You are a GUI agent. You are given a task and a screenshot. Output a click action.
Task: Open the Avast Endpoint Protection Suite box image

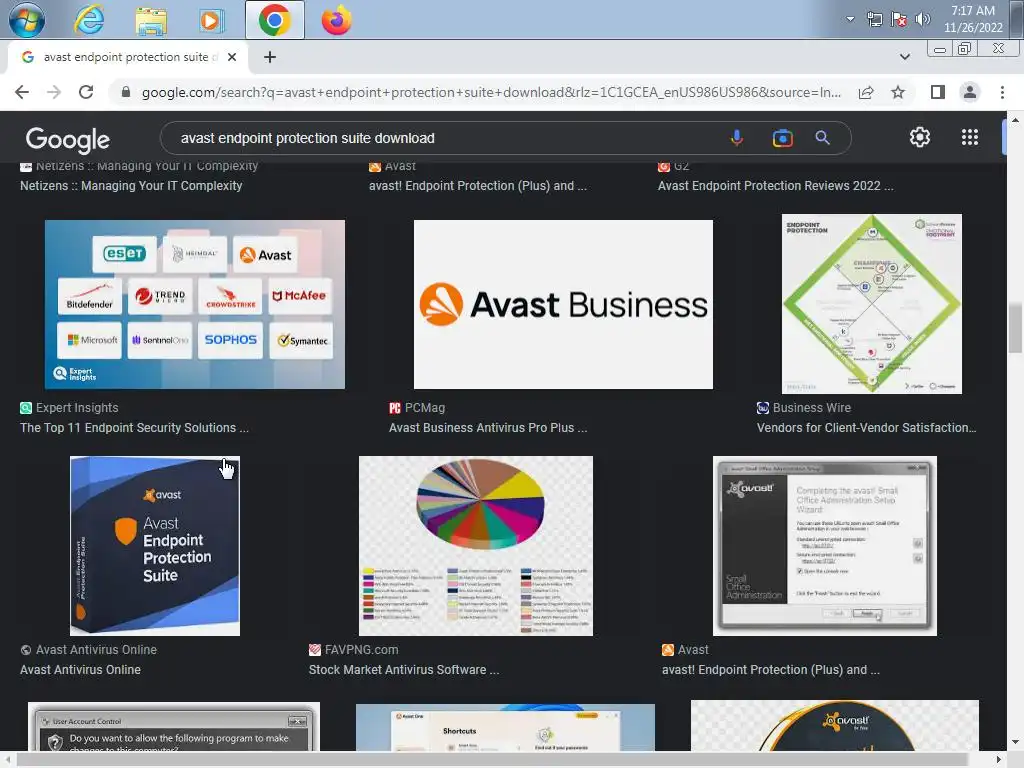click(x=155, y=546)
